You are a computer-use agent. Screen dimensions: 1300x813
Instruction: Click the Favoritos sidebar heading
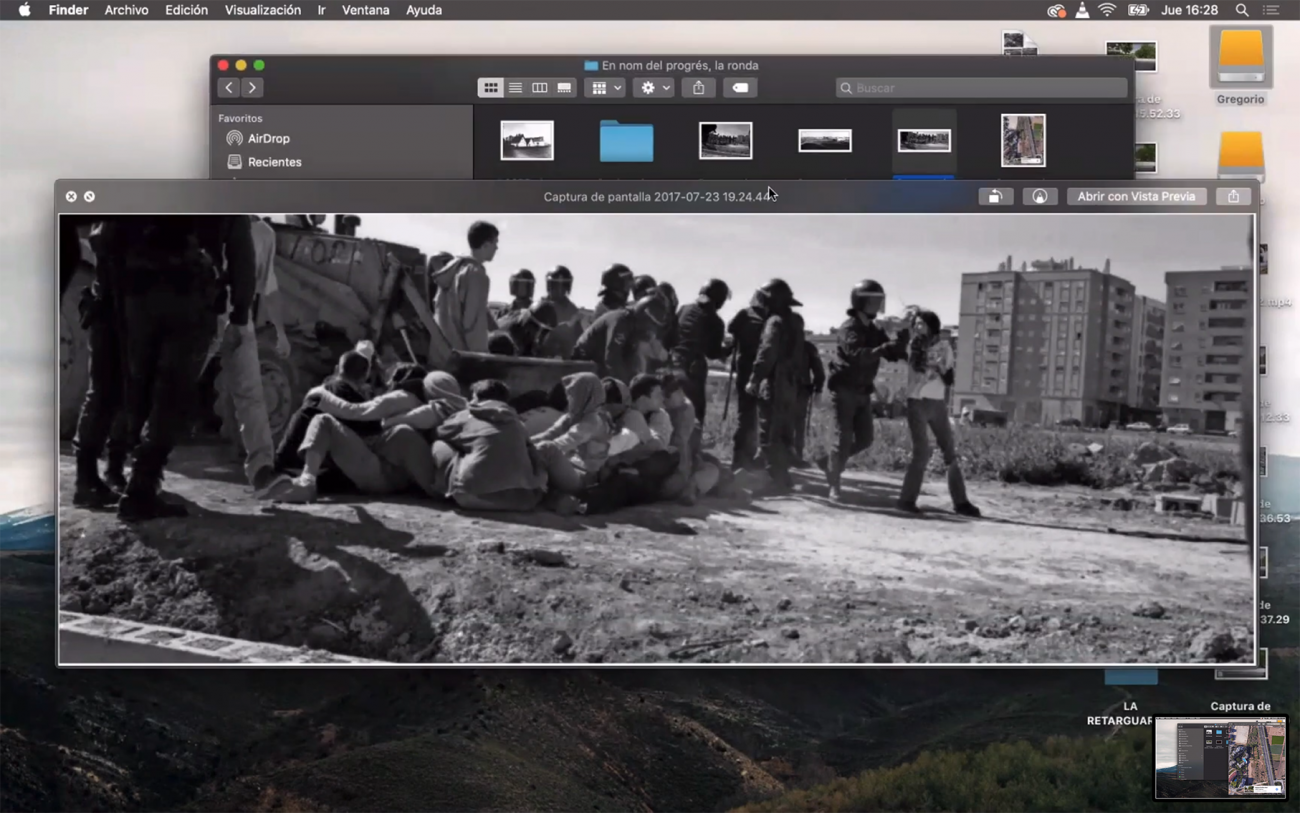240,118
